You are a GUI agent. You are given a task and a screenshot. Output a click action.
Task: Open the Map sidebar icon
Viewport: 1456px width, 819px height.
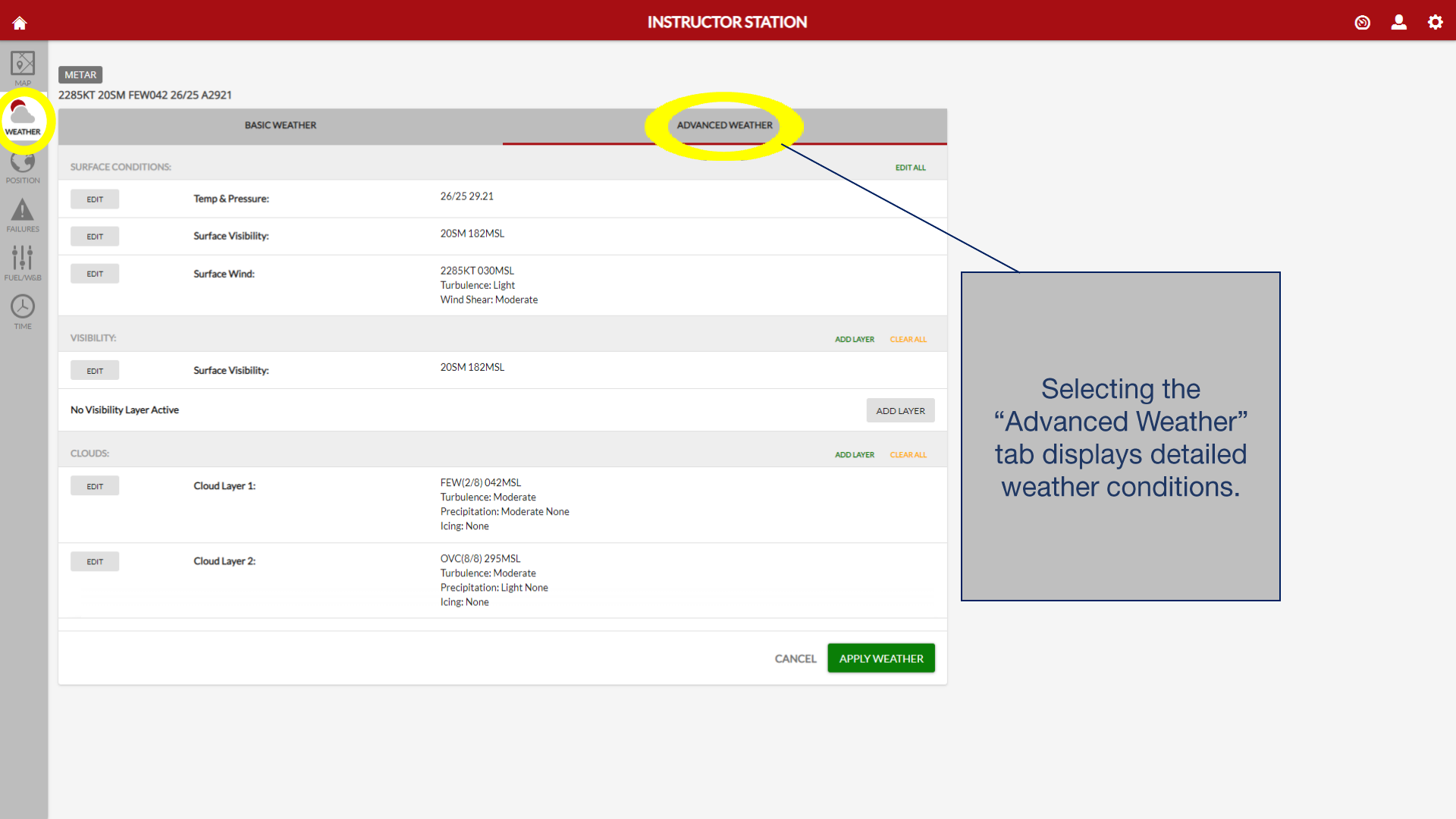[x=23, y=67]
